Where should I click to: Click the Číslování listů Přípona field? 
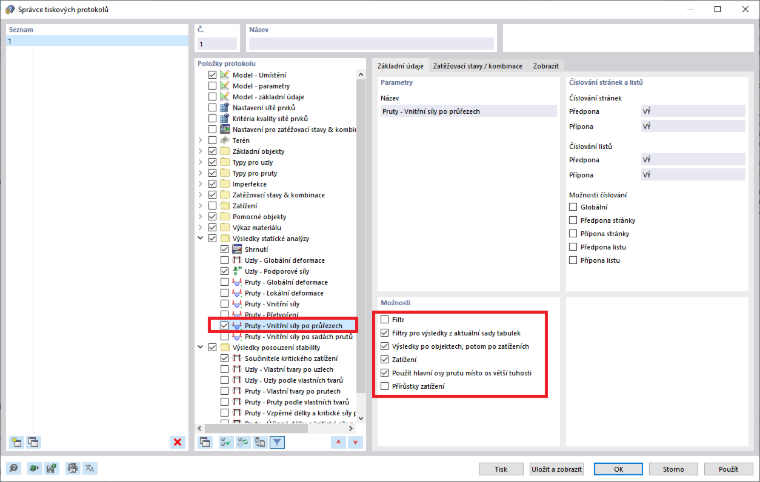click(693, 175)
